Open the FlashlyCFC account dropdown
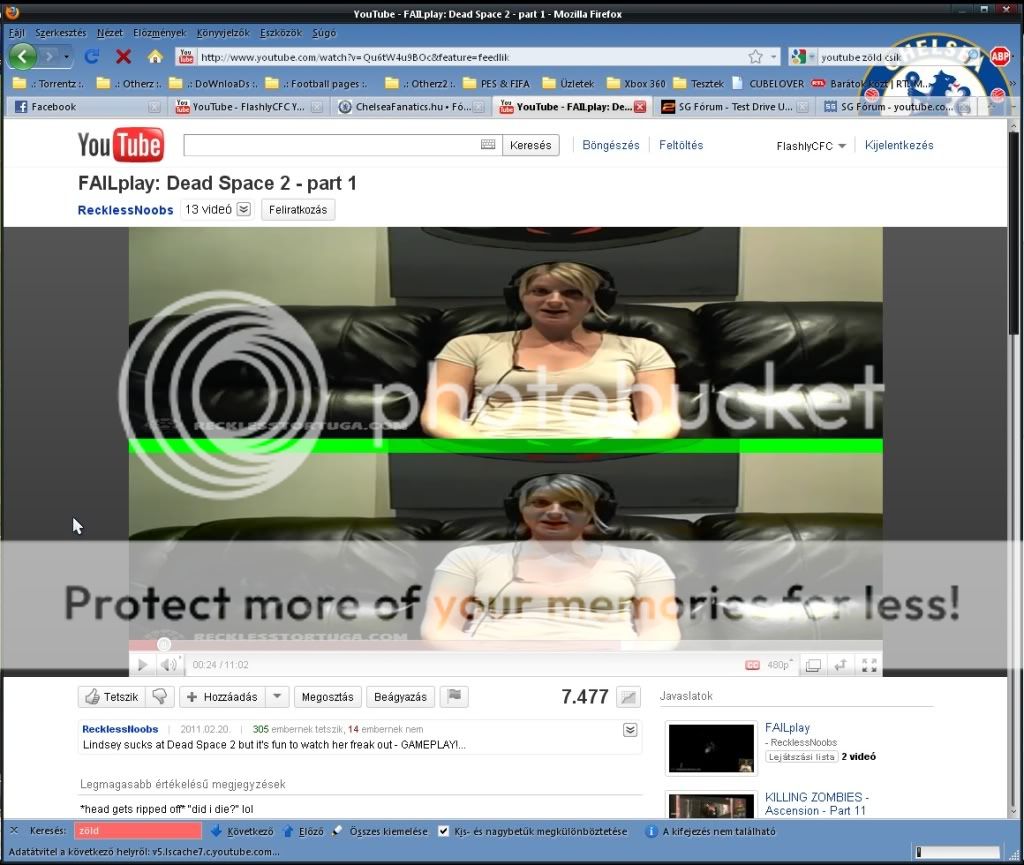The image size is (1024, 865). tap(811, 146)
